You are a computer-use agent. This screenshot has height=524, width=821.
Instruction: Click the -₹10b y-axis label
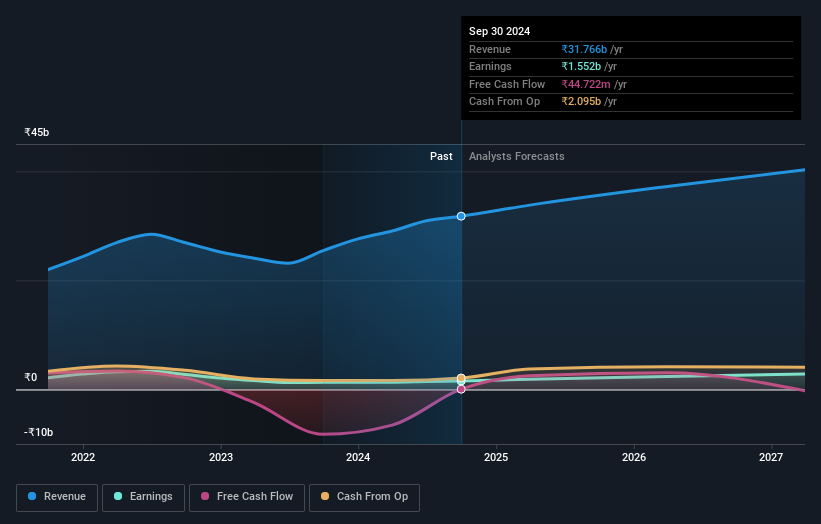pos(39,432)
